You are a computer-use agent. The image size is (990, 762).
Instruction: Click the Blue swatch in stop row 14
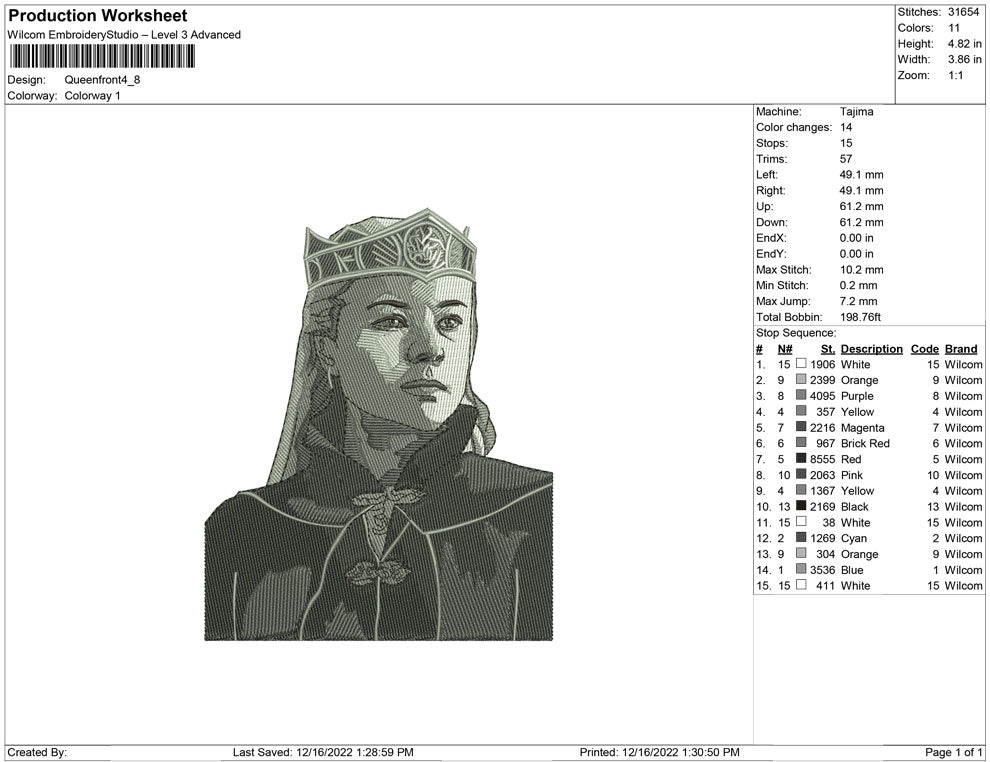[x=801, y=569]
